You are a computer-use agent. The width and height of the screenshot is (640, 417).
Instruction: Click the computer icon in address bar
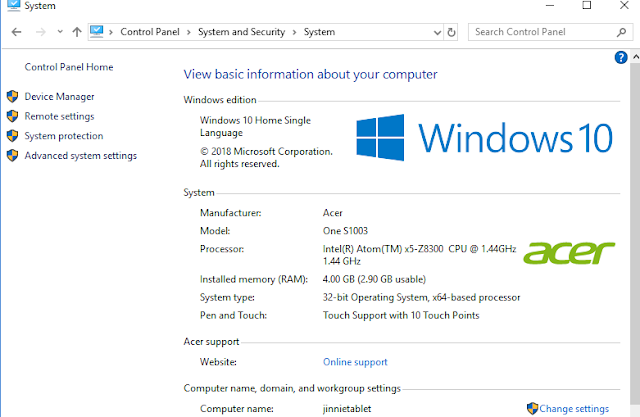click(x=97, y=31)
